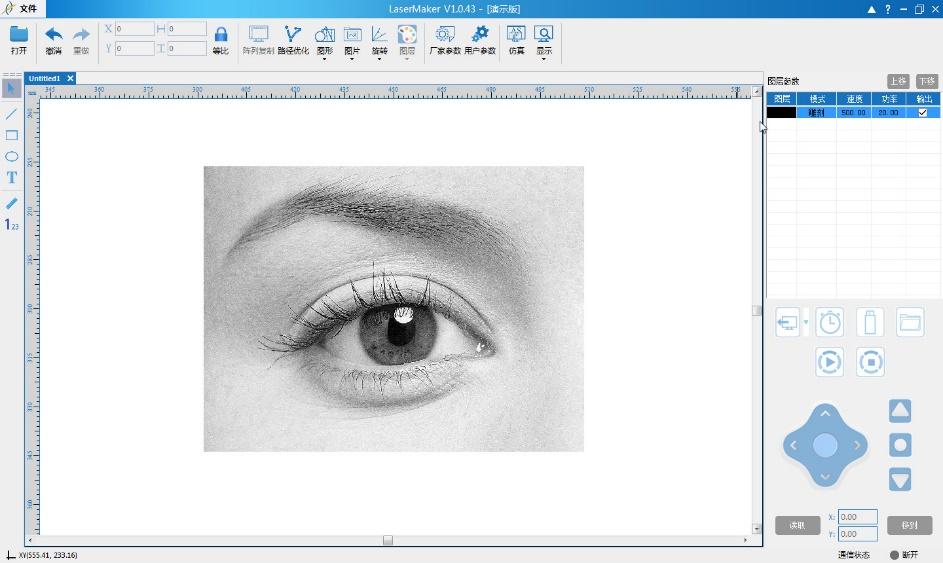
Task: Toggle the output (输出) checkbox for the layer
Action: (922, 113)
